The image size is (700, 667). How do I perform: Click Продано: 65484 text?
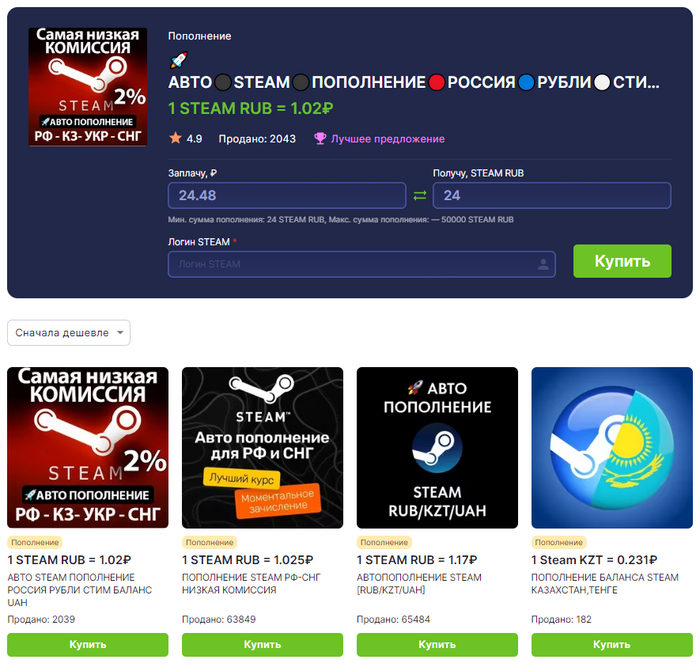click(x=393, y=619)
